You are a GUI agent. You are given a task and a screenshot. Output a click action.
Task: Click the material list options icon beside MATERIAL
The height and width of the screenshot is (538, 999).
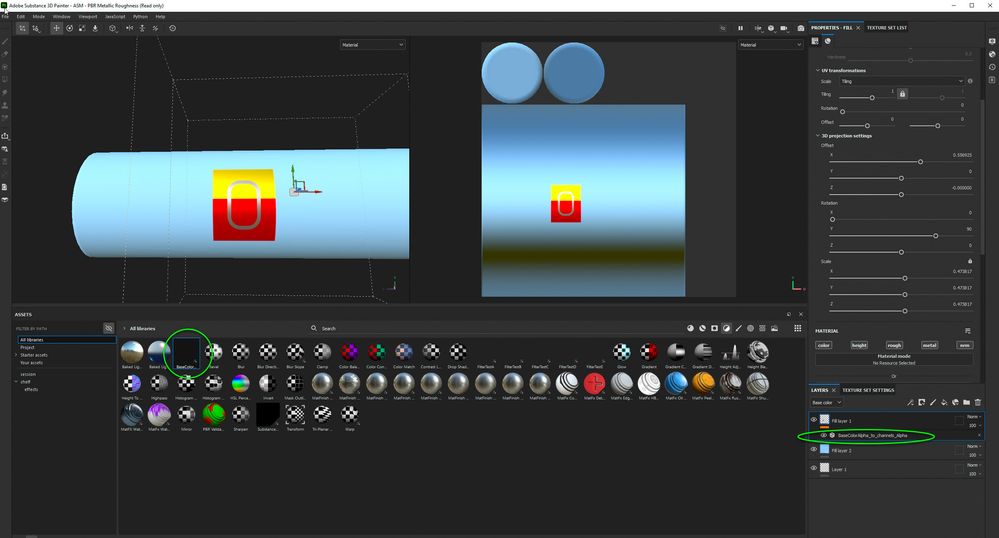pos(967,331)
